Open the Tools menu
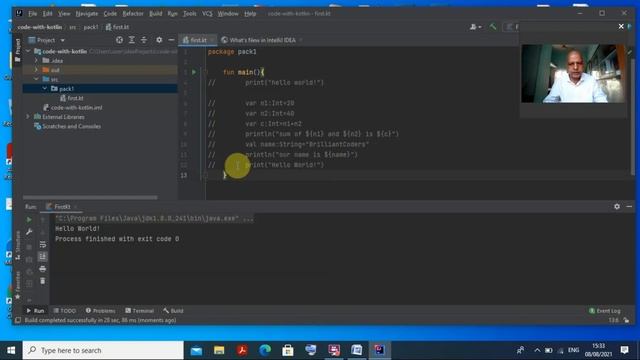This screenshot has width=640, height=360. [x=189, y=13]
